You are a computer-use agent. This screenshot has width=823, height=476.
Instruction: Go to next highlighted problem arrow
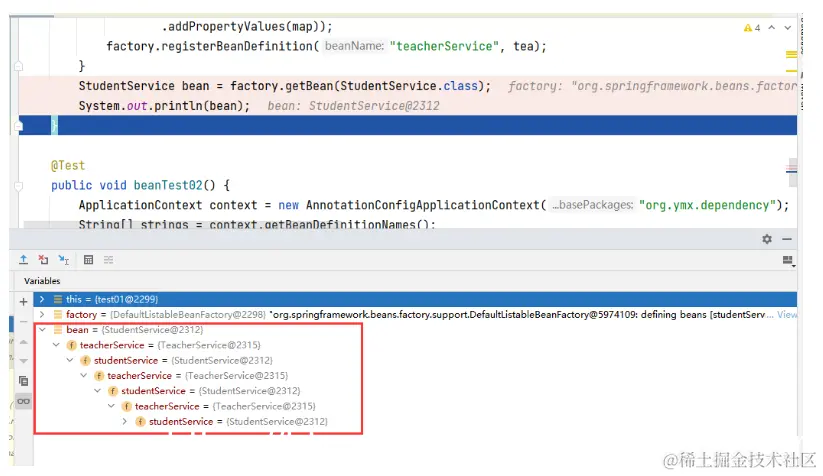(788, 28)
